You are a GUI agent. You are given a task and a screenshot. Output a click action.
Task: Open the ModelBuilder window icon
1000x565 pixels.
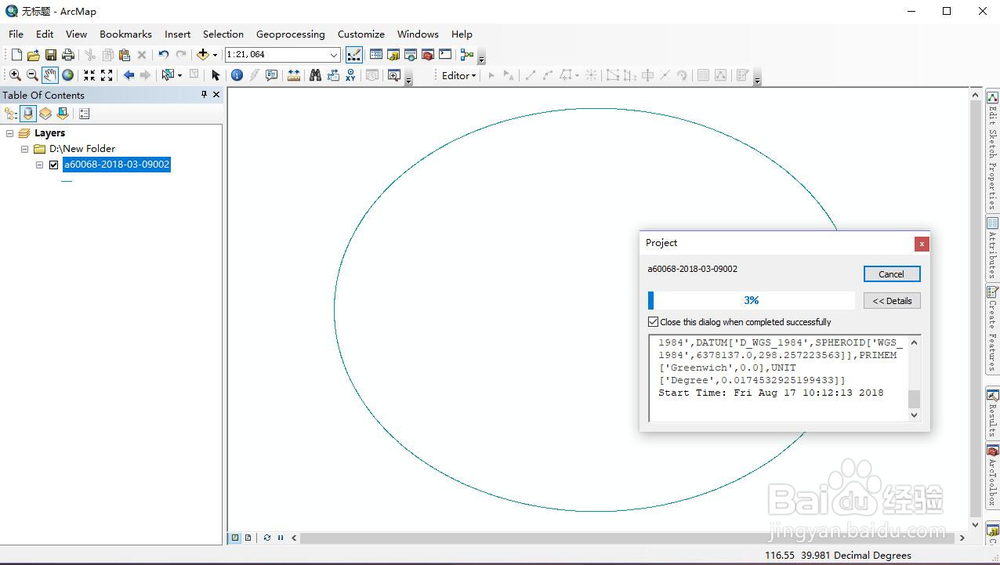pos(467,55)
